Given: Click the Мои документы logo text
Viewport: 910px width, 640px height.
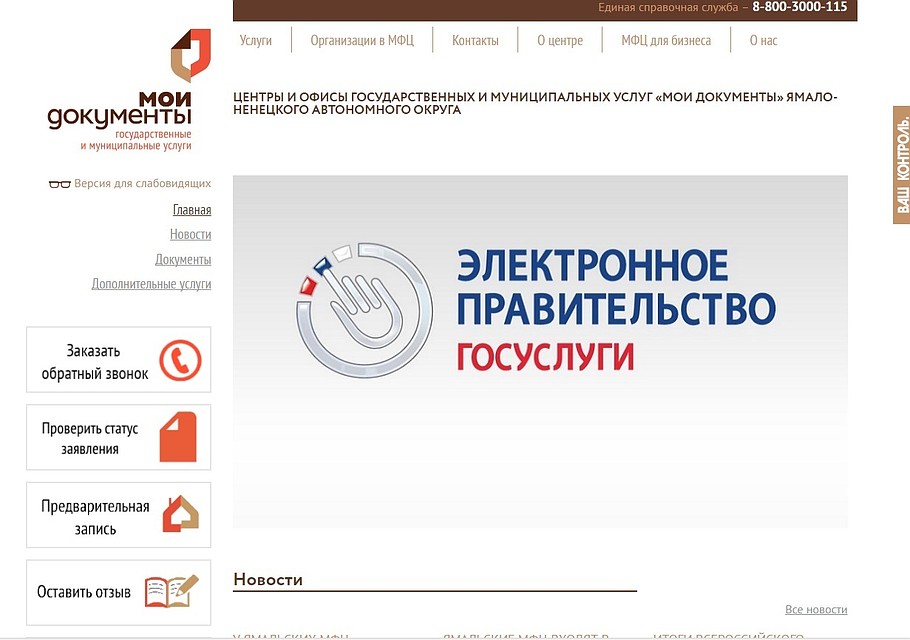Looking at the screenshot, I should tap(120, 110).
